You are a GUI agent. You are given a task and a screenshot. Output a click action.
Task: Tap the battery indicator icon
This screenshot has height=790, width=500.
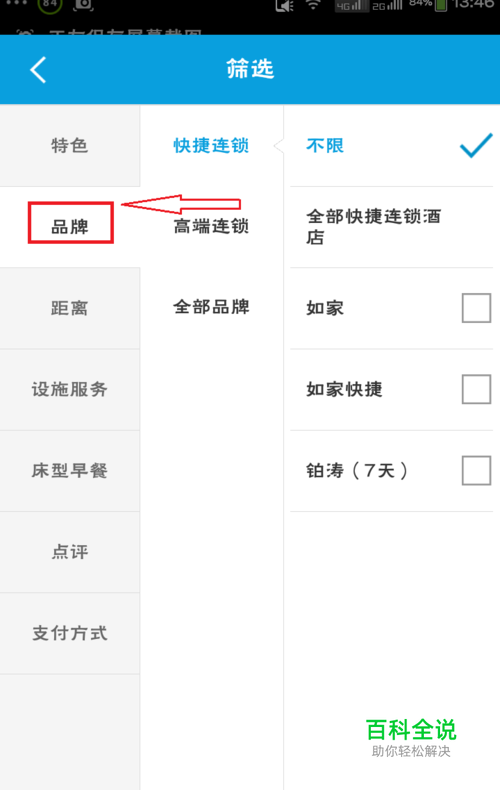pyautogui.click(x=441, y=6)
